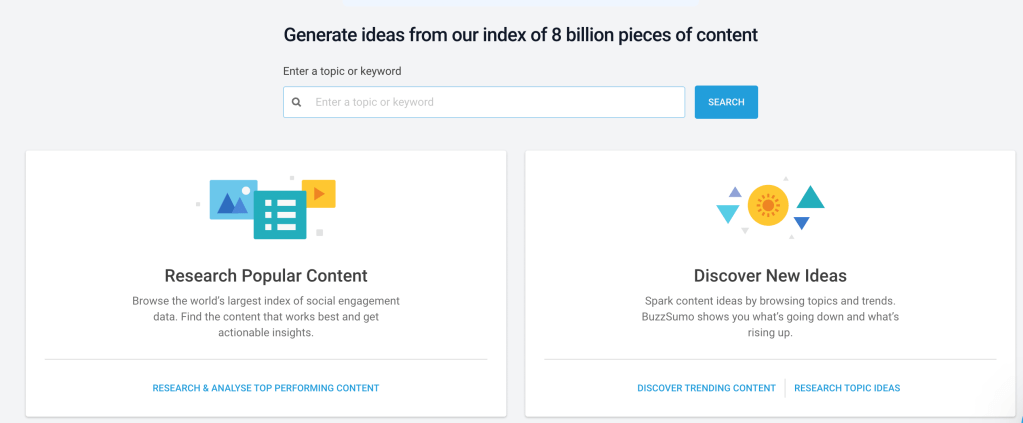1023x423 pixels.
Task: Click the Research Popular Content heading
Action: coord(266,276)
